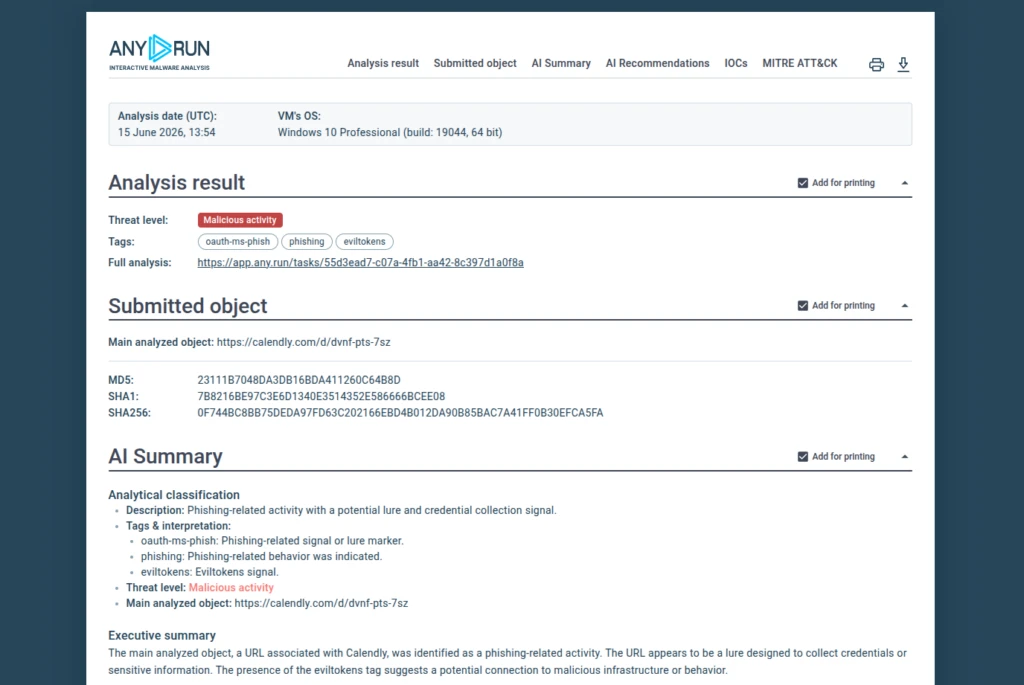Screen dimensions: 1024x685
Task: Jump to MITRE ATT&CK section
Action: [799, 63]
